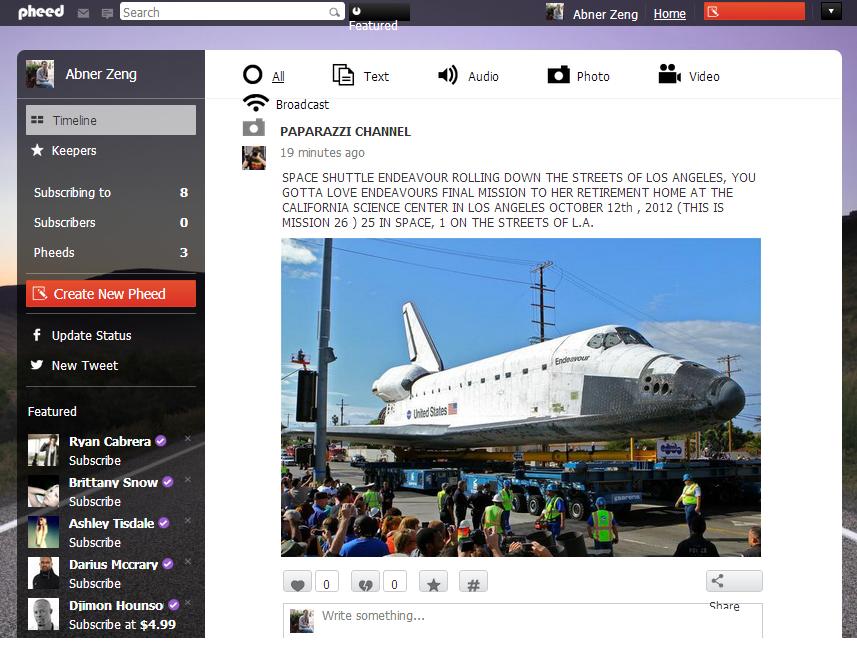Open the space shuttle Endeavour photo
This screenshot has height=648, width=857.
point(521,397)
